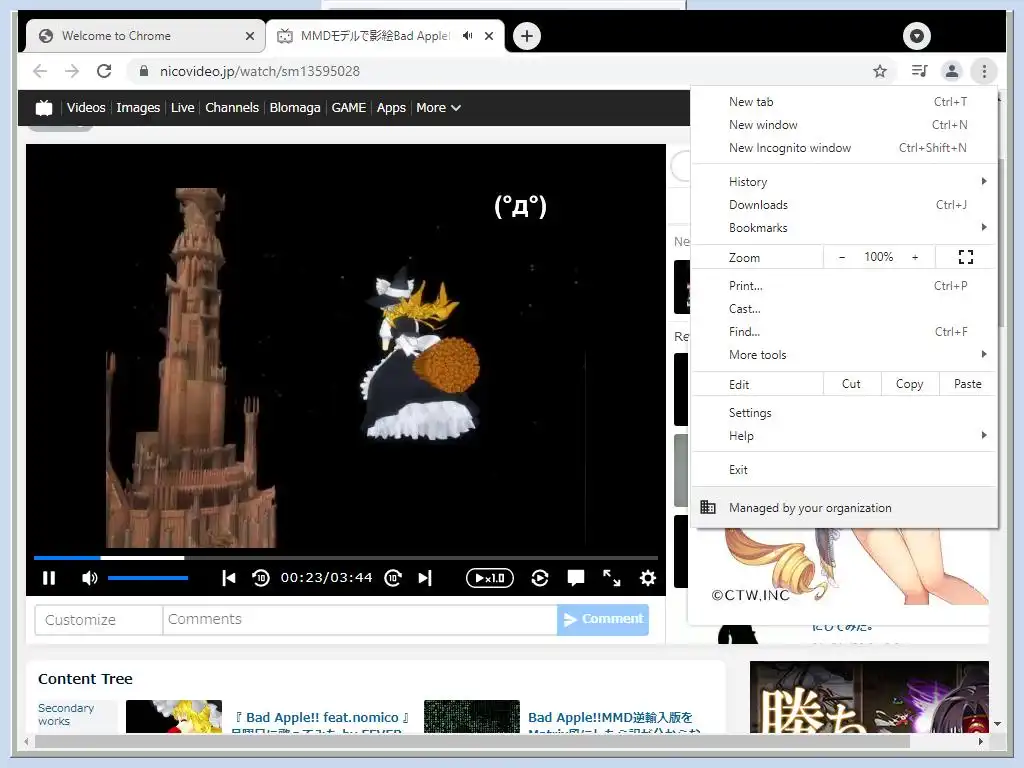1024x768 pixels.
Task: Expand the Bookmarks submenu
Action: coord(843,227)
